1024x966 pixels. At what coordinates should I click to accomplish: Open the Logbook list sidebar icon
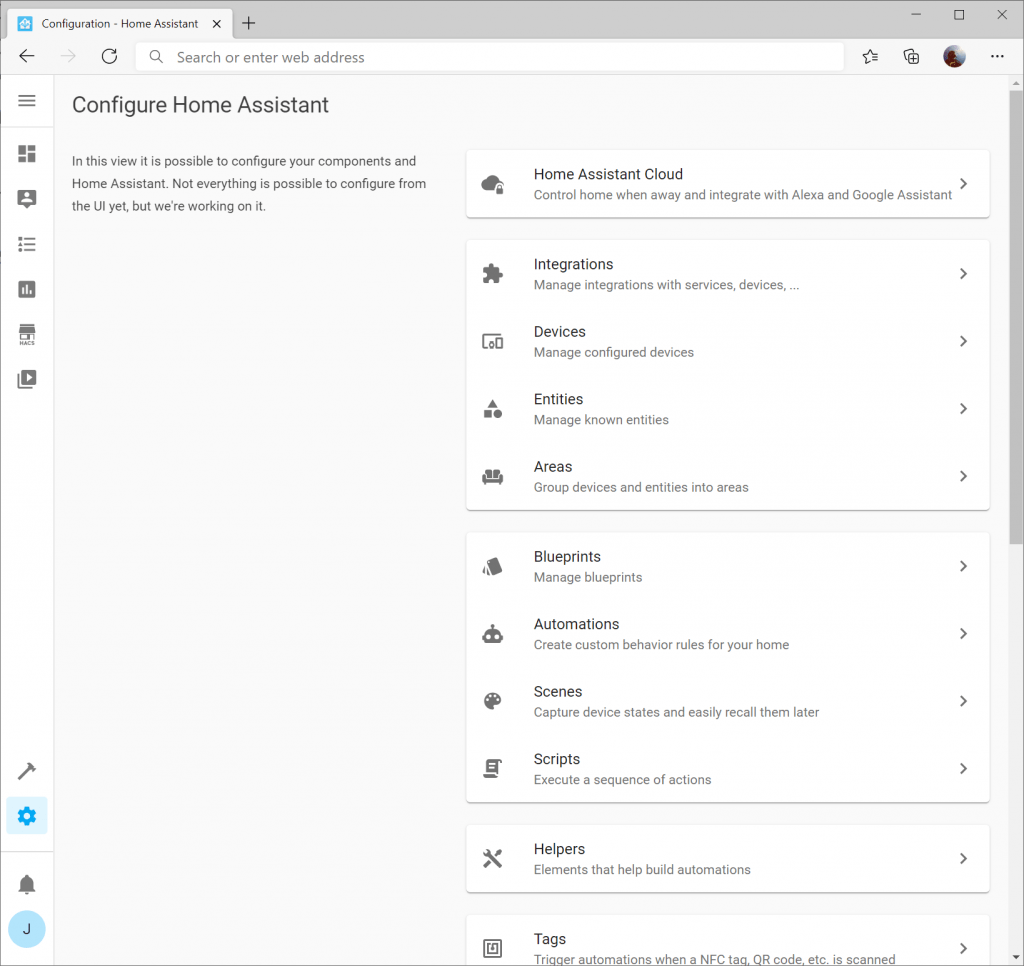26,244
